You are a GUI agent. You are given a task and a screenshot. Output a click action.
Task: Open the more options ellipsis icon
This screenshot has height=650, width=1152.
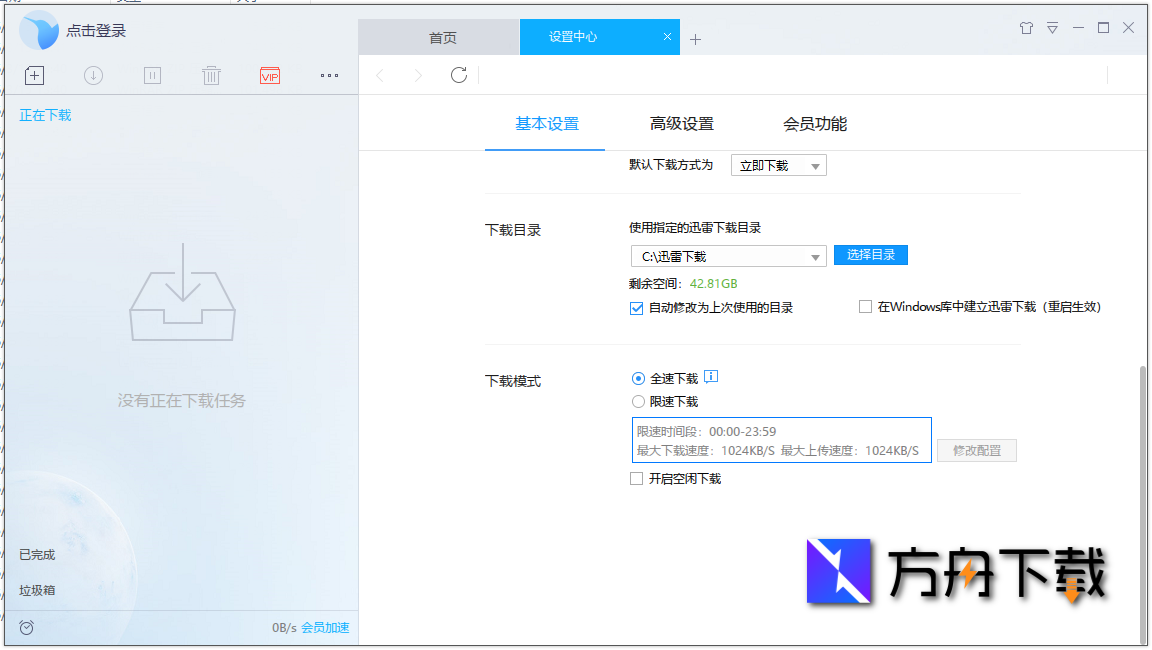pos(328,75)
